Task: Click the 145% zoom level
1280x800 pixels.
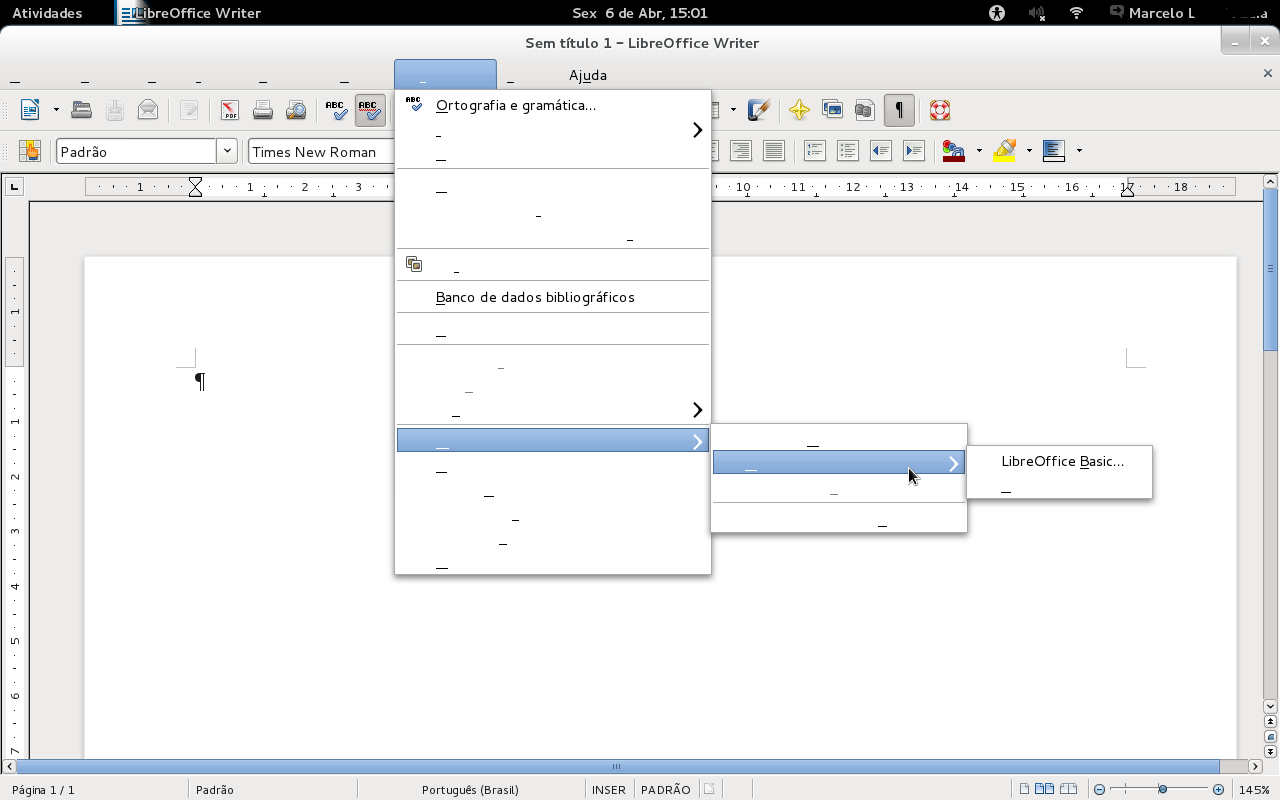Action: [x=1254, y=790]
